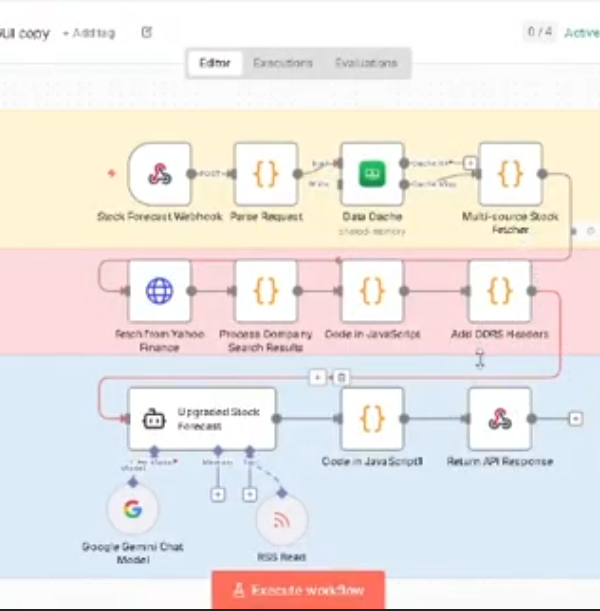600x611 pixels.
Task: Click the output connector of Parse Request
Action: pos(298,174)
